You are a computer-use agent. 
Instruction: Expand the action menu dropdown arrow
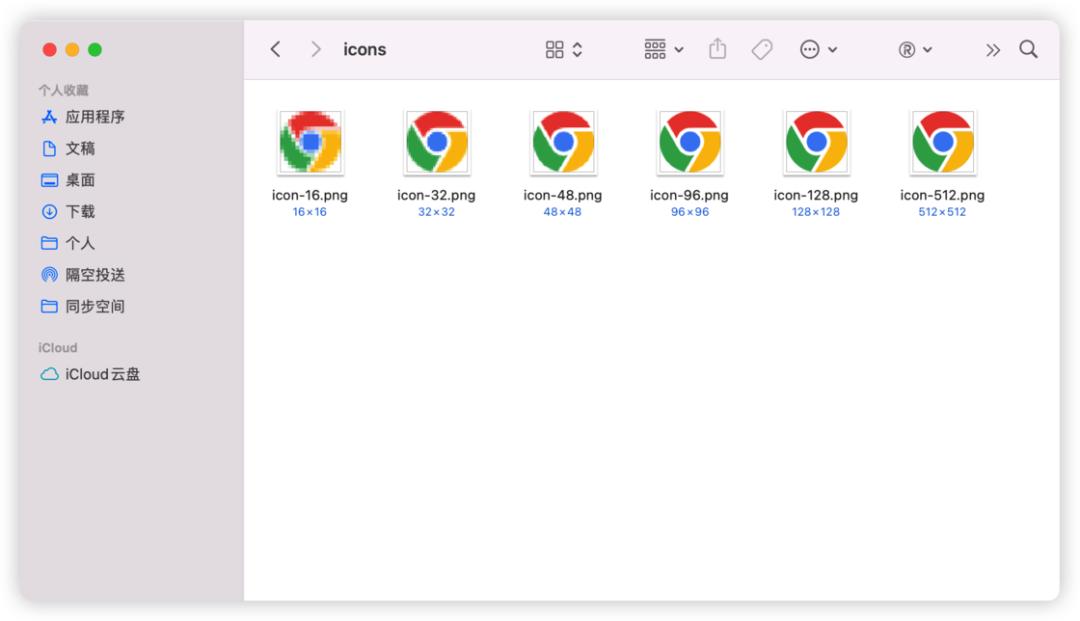pos(832,50)
